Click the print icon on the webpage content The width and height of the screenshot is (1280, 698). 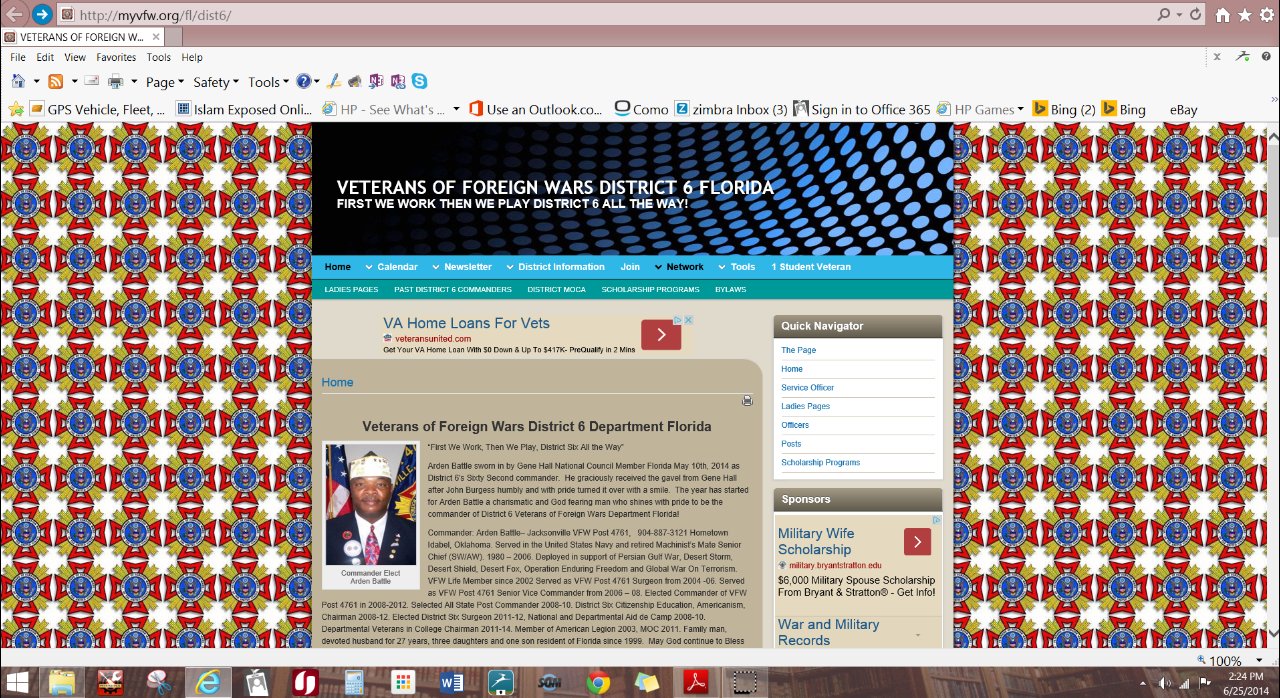click(x=747, y=399)
